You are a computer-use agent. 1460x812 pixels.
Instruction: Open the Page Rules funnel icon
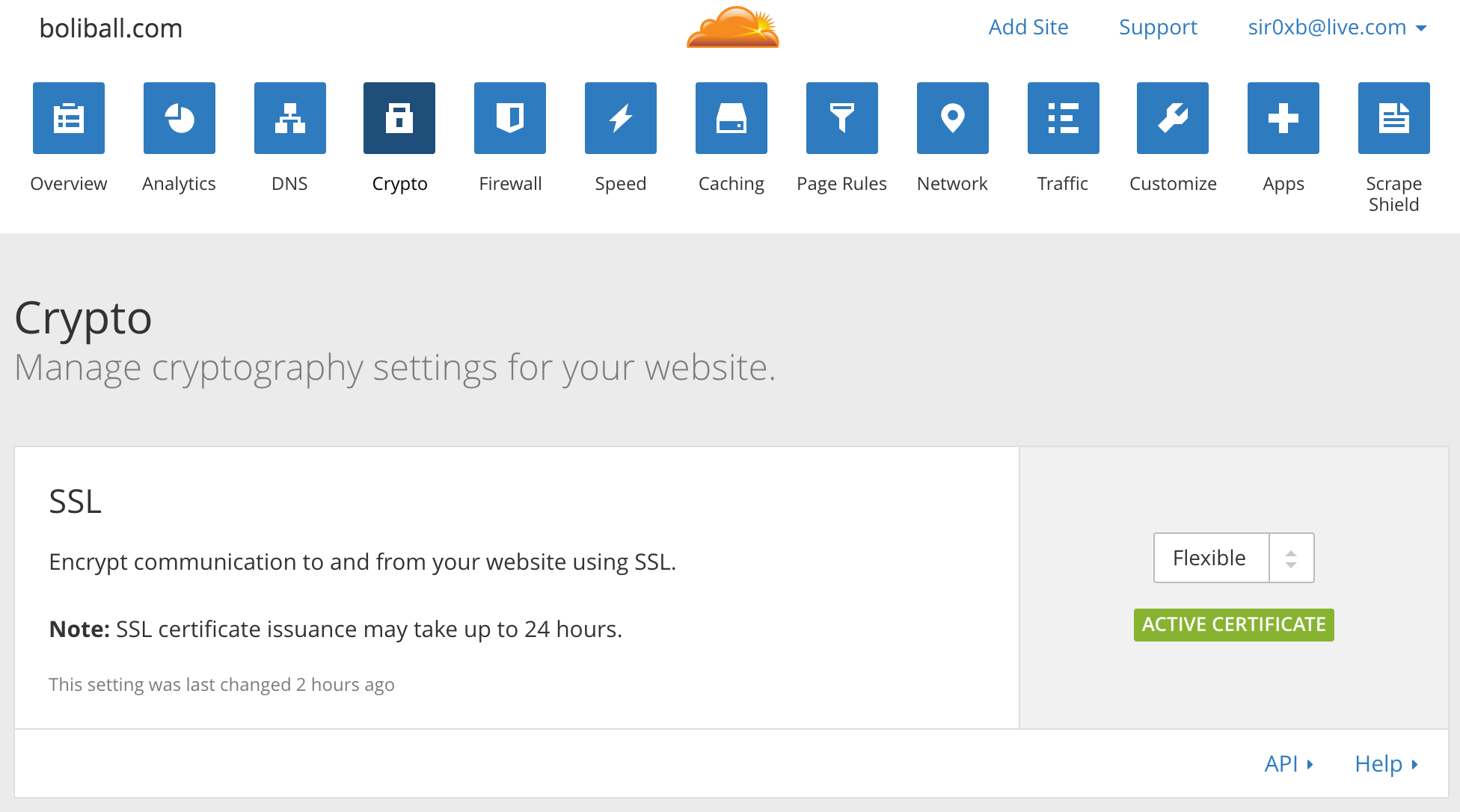(842, 118)
